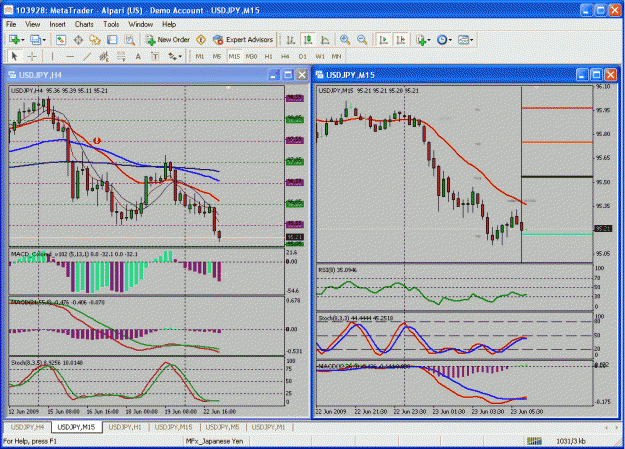
Task: Expand the New Chart dropdown arrow
Action: (23, 40)
